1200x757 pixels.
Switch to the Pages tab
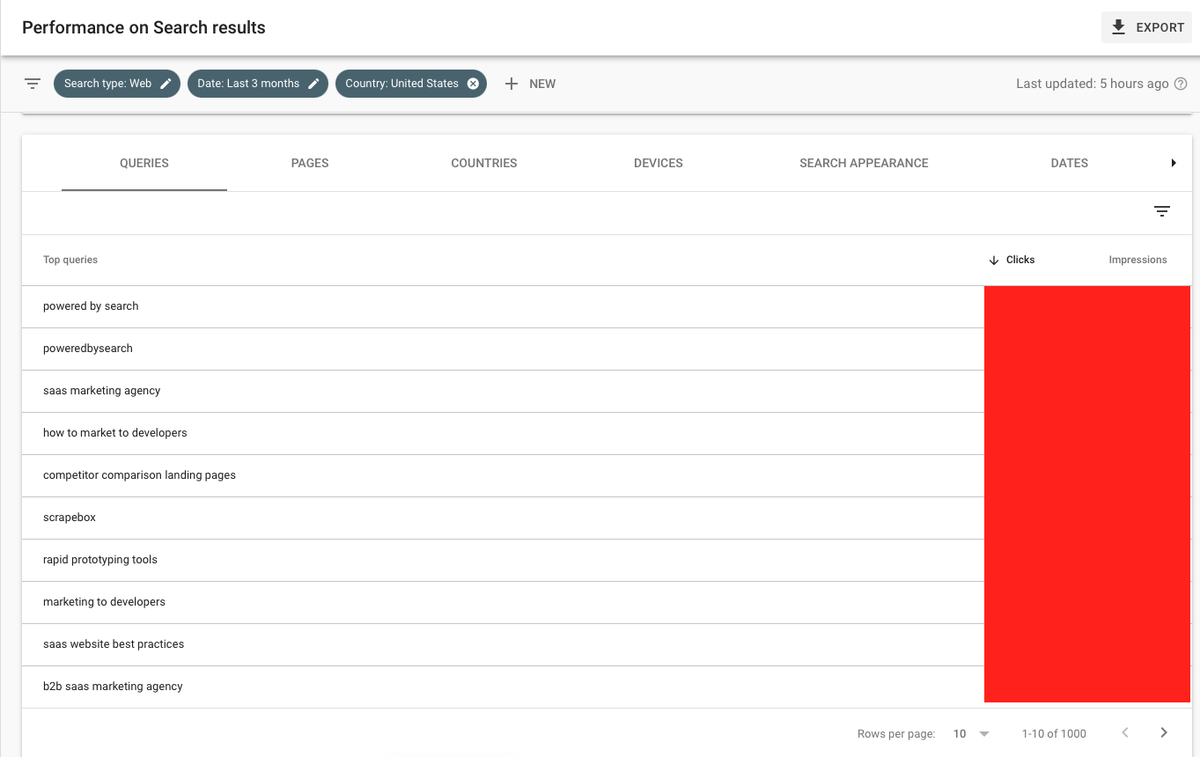(309, 163)
